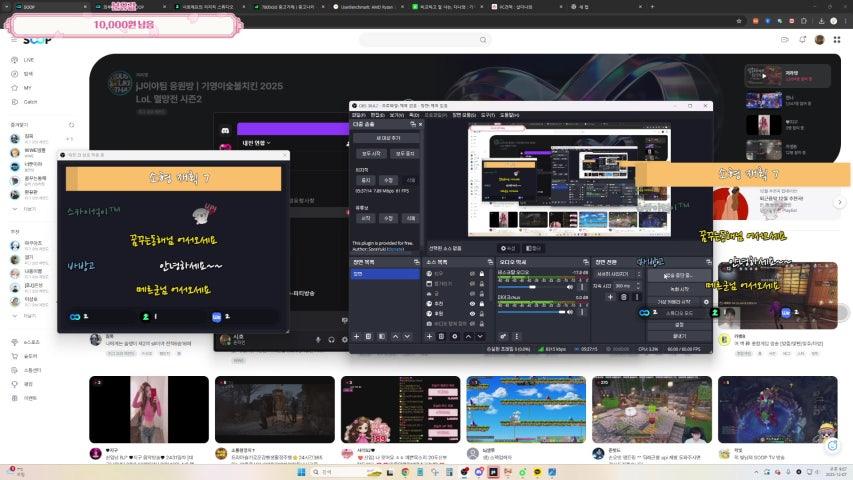Click the SOOP search input field
This screenshot has width=853, height=480.
pyautogui.click(x=419, y=40)
